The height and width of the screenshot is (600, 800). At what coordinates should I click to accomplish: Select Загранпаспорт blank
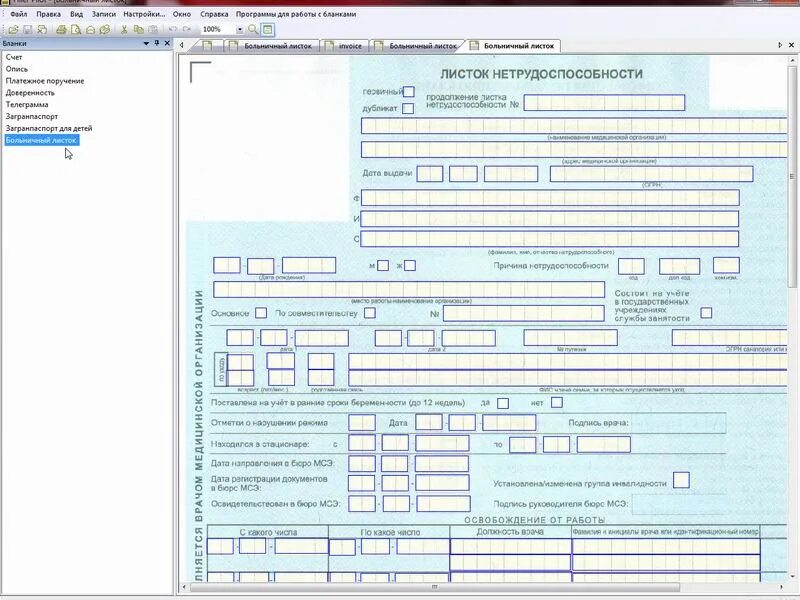[32, 116]
